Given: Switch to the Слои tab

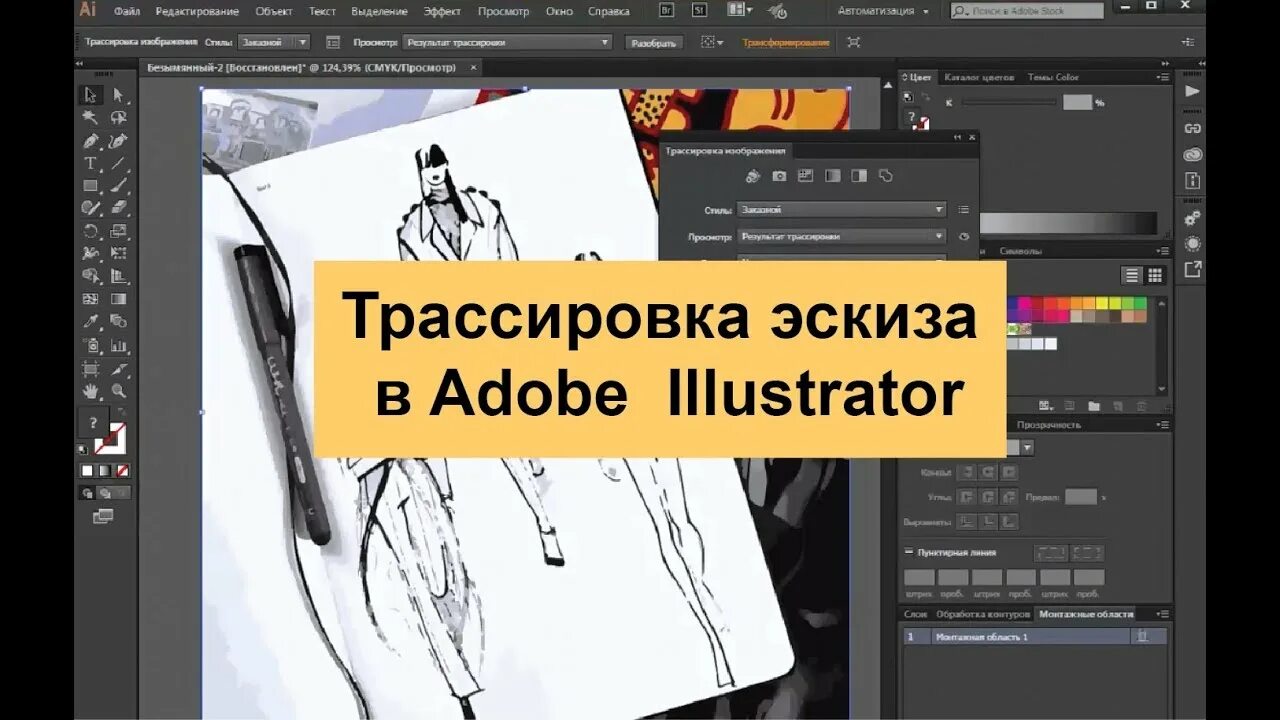Looking at the screenshot, I should (x=915, y=614).
